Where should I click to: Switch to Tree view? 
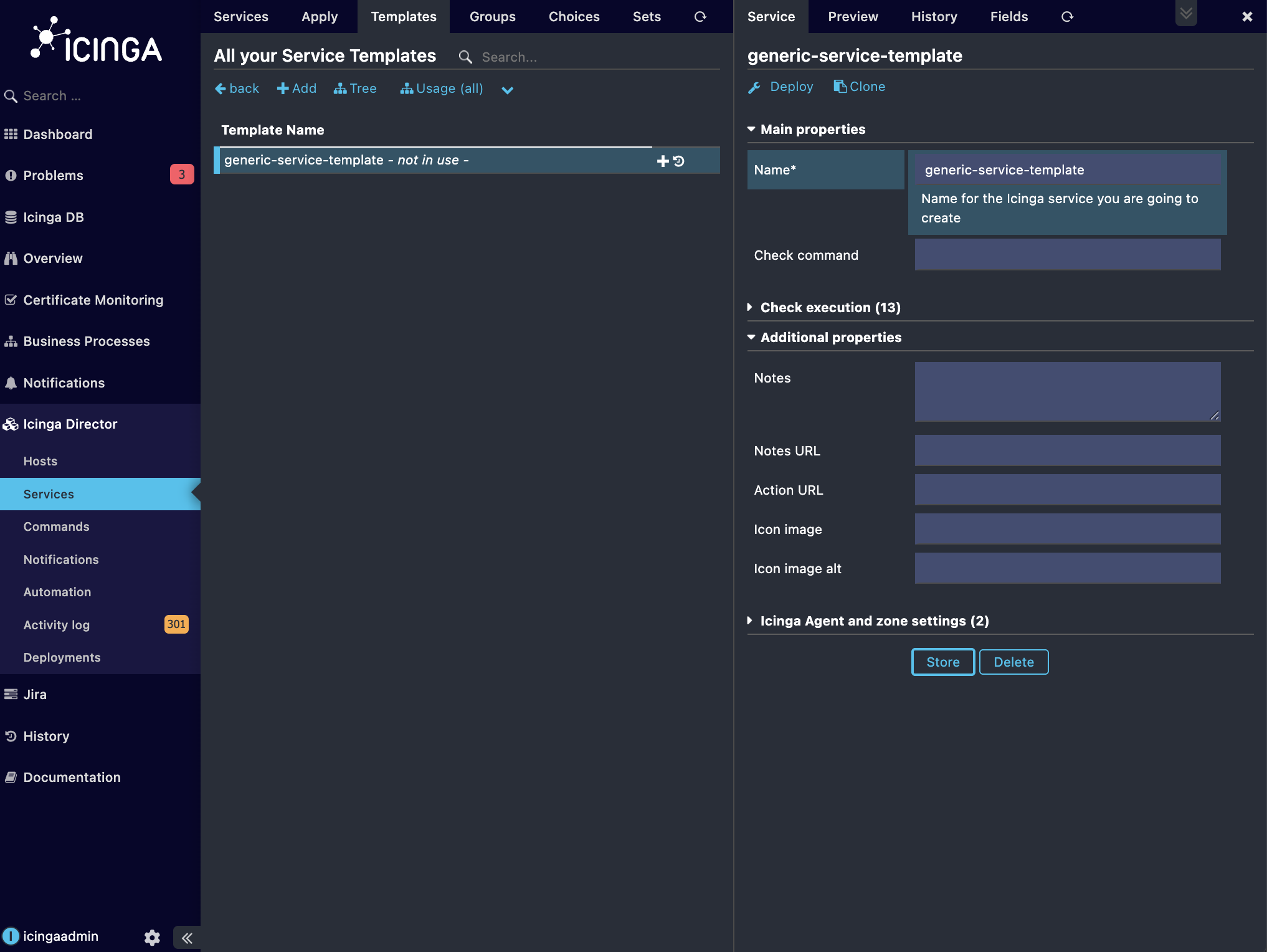pyautogui.click(x=355, y=88)
